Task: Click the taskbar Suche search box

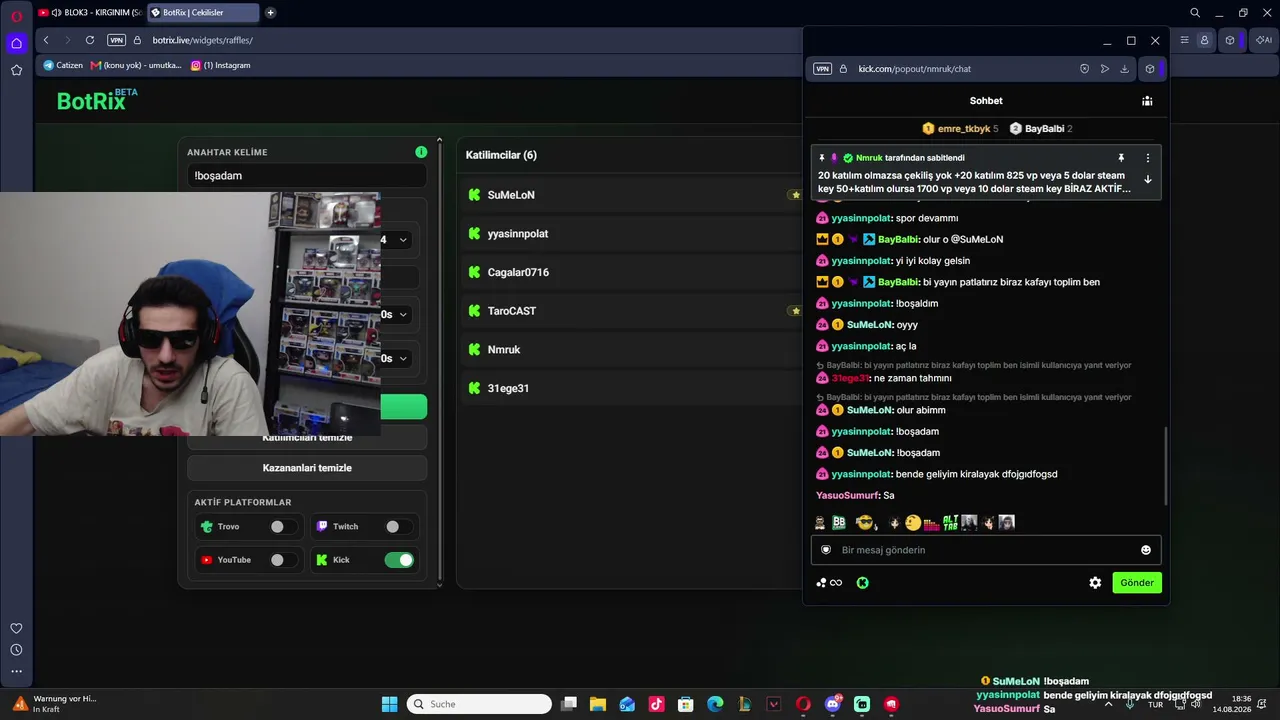Action: [480, 704]
